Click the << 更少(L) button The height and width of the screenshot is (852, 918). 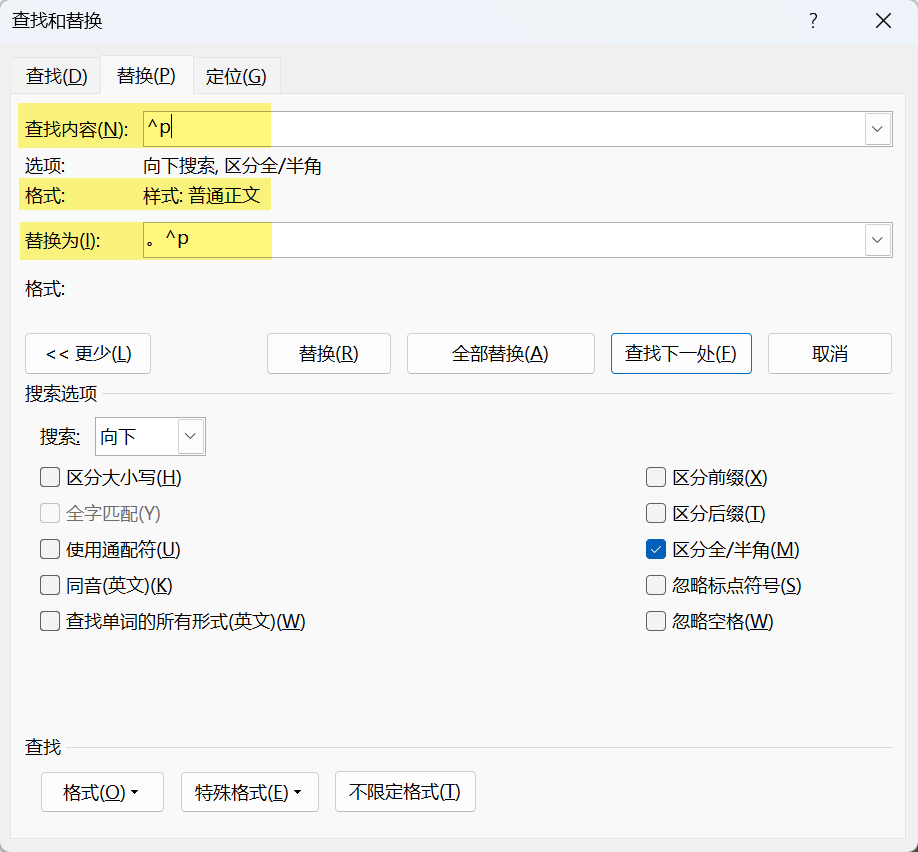tap(88, 354)
